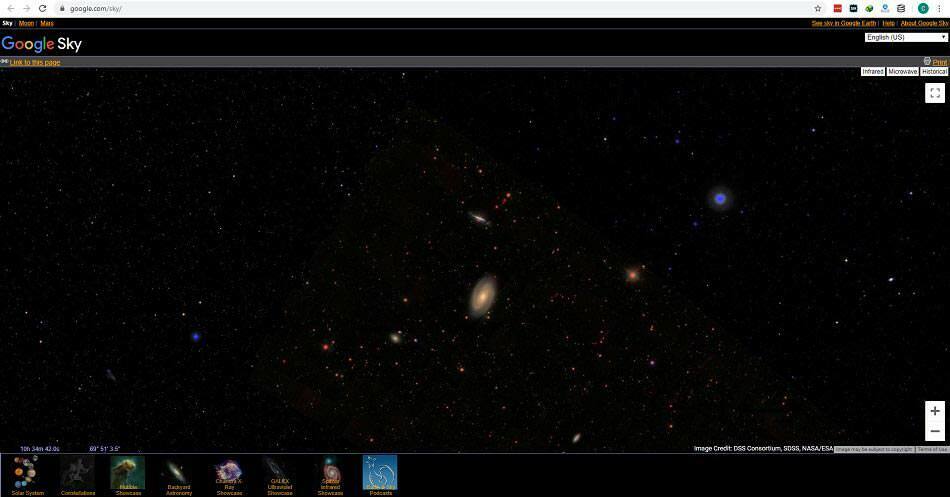Click the See sky in Google Earth link
Screen dimensions: 950x497
click(x=843, y=23)
